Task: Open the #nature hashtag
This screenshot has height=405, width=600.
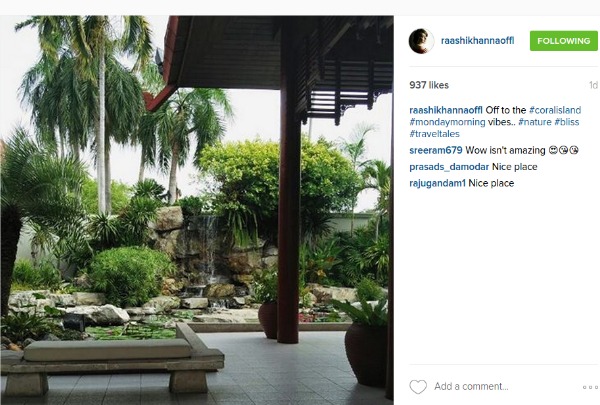Action: coord(535,122)
